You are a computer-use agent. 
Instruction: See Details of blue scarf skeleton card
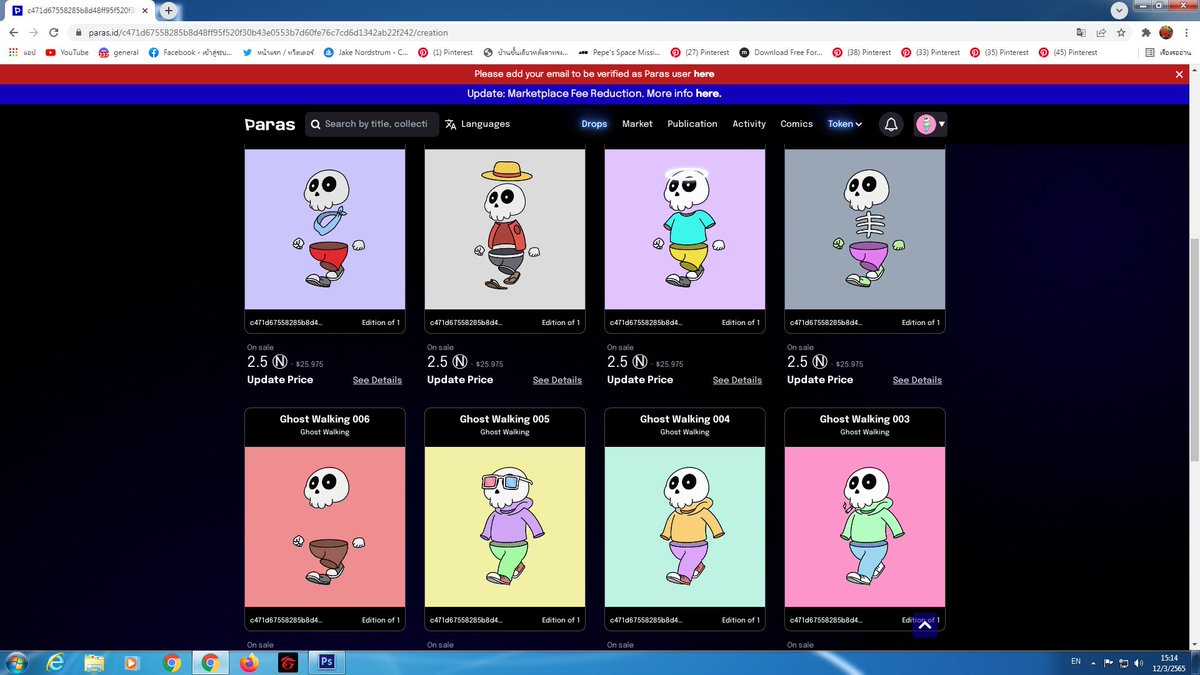click(377, 380)
